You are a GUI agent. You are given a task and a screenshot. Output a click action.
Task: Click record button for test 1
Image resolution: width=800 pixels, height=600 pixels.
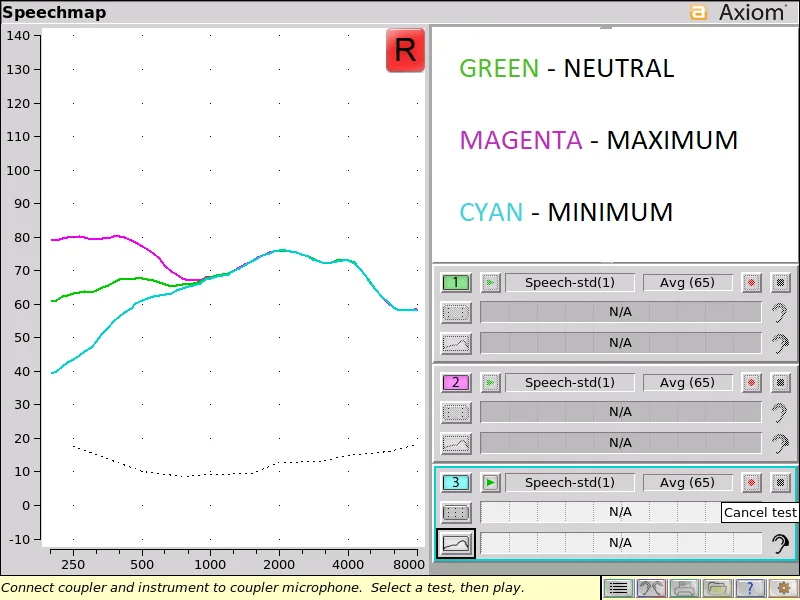751,283
